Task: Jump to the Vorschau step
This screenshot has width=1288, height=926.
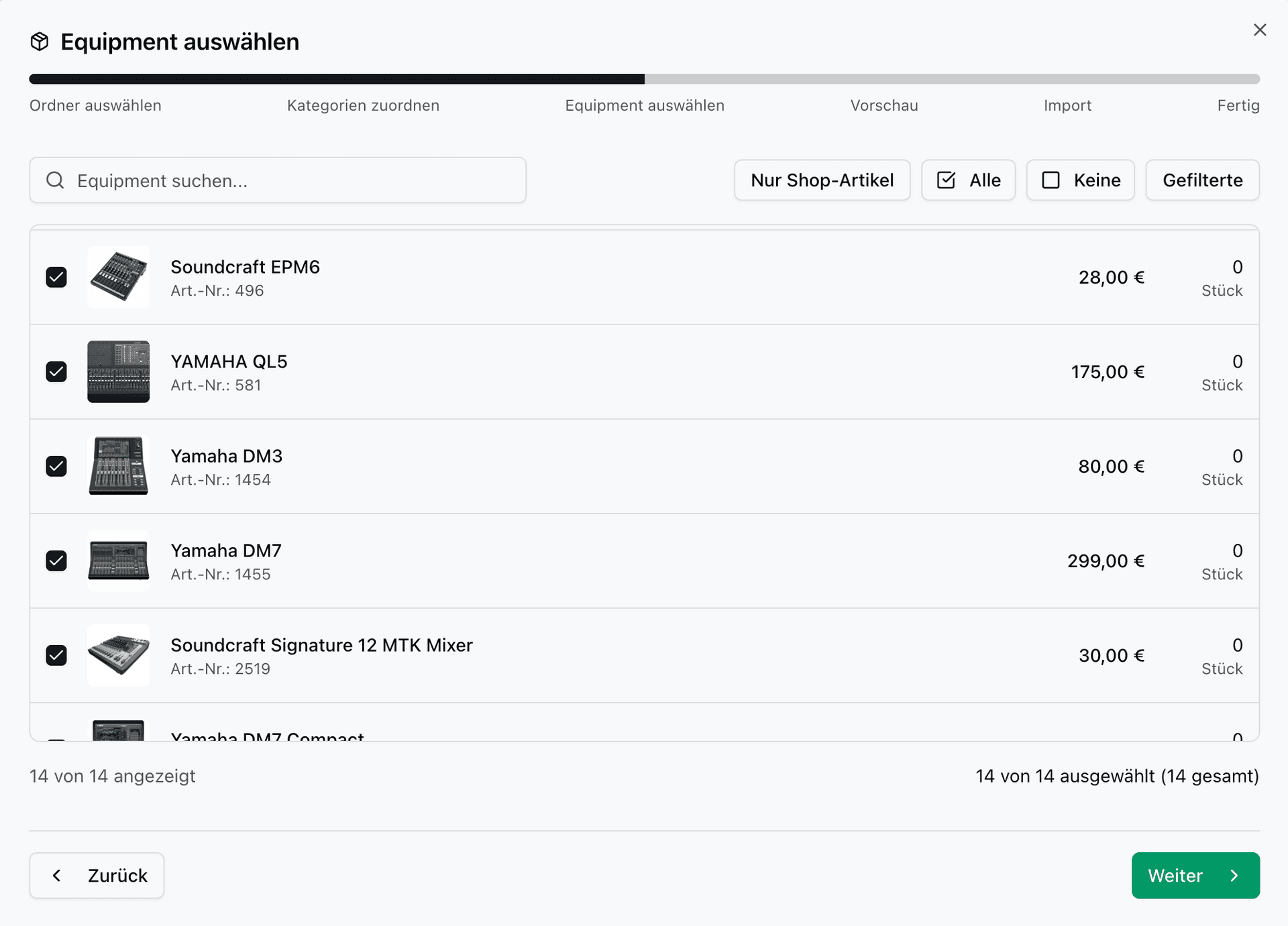Action: coord(884,105)
